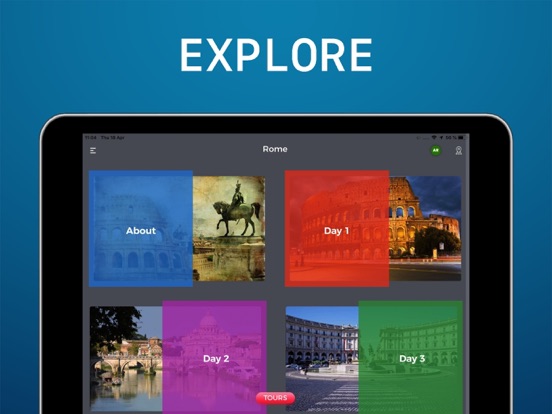Open the green Day 3 tile
This screenshot has width=552, height=414.
[x=410, y=357]
